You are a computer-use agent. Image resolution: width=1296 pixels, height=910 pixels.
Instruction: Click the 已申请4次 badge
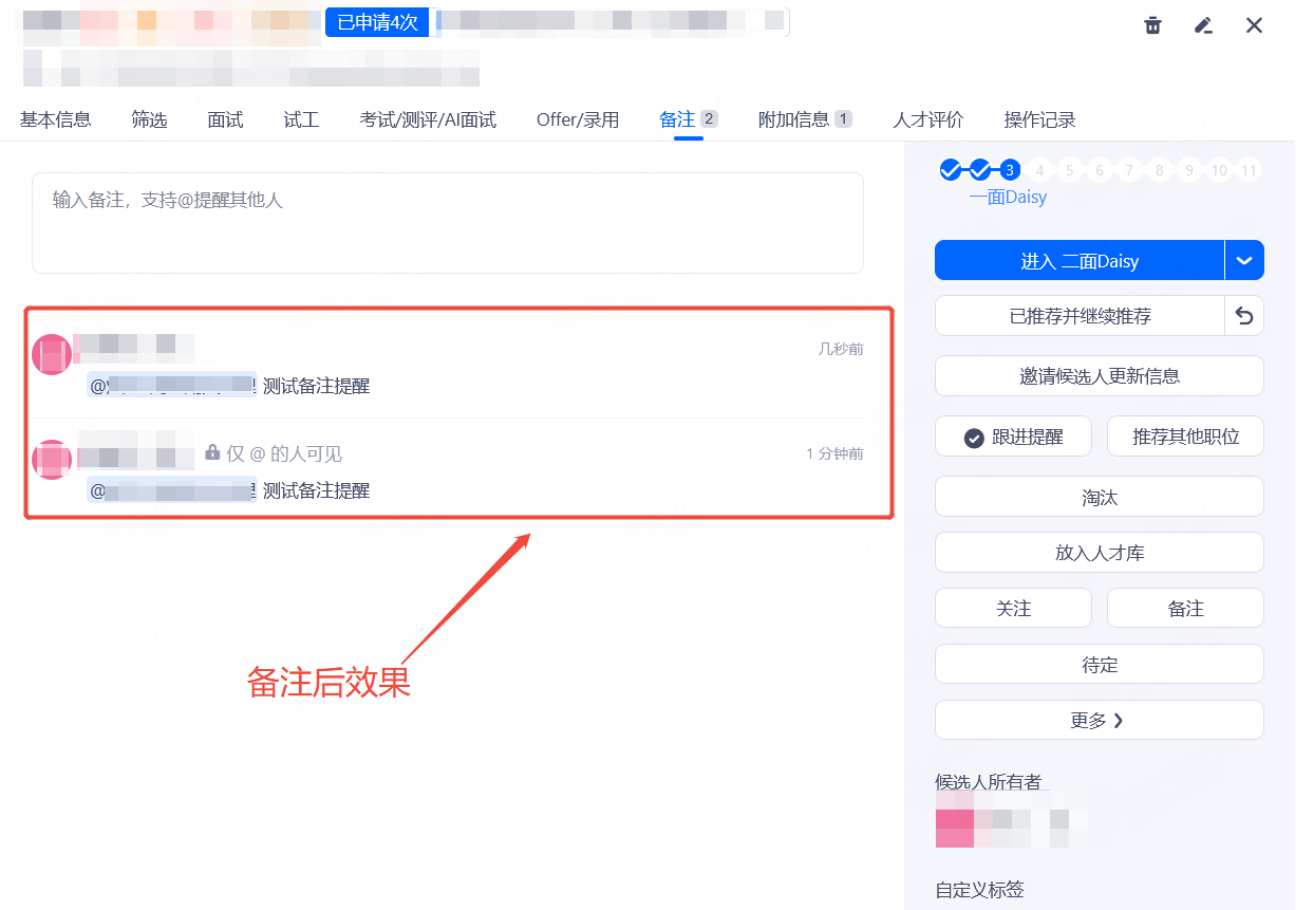tap(377, 22)
